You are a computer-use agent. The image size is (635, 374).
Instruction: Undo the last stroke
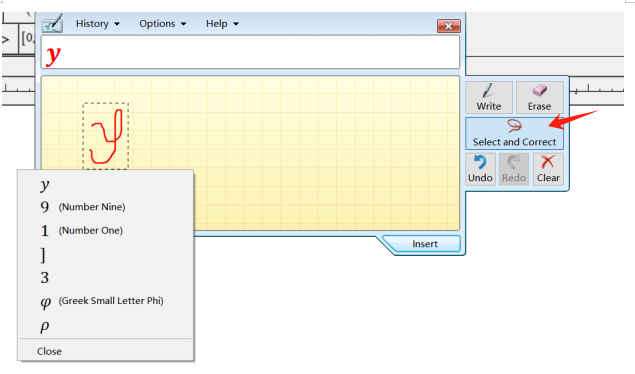coord(480,169)
